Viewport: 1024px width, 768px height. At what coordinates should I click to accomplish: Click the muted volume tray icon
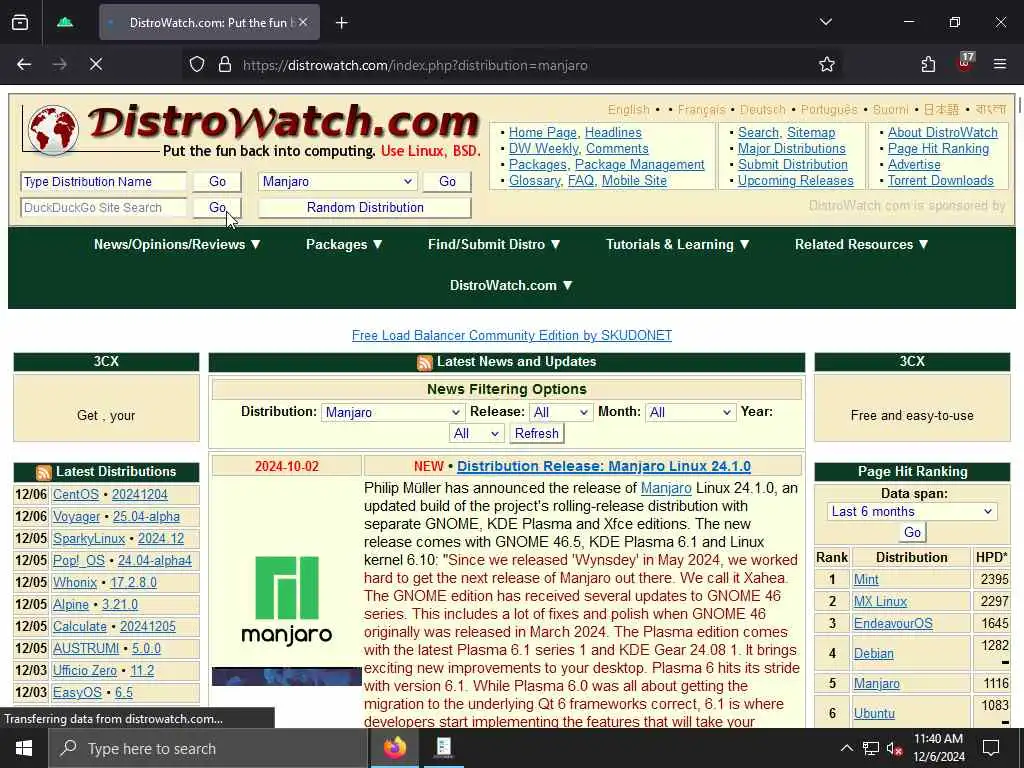[894, 749]
